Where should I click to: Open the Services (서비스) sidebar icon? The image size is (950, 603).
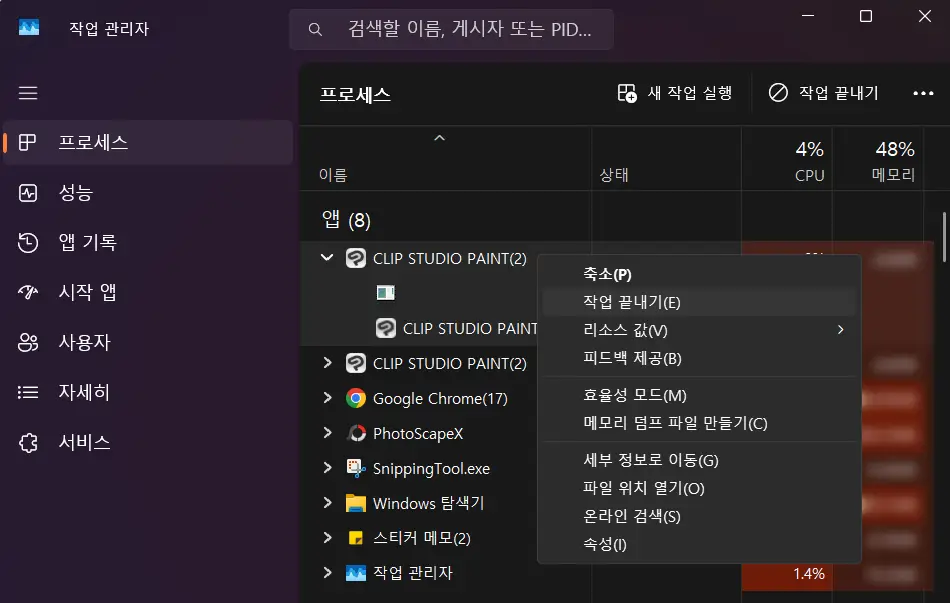click(28, 443)
